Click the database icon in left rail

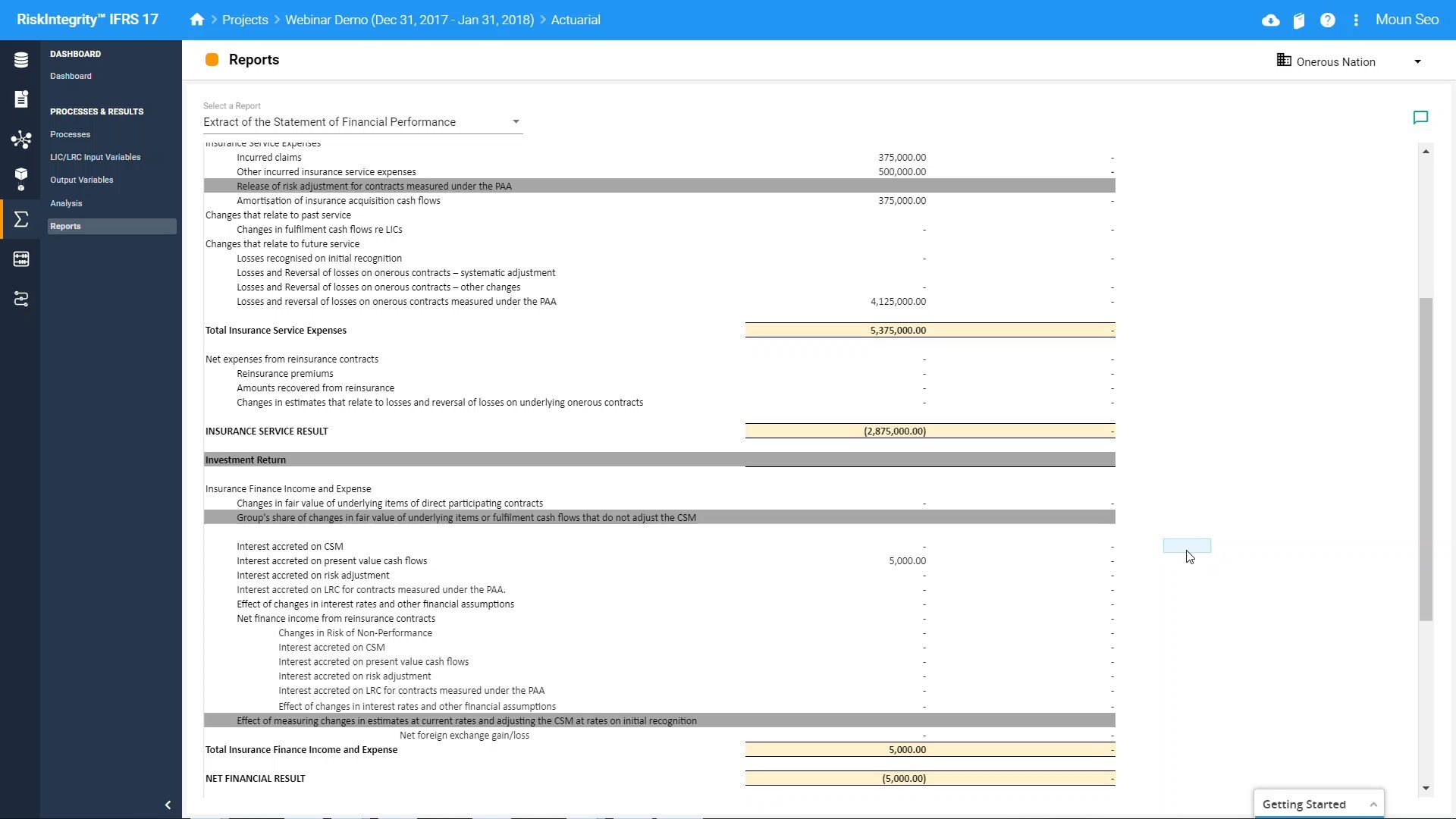pyautogui.click(x=20, y=60)
